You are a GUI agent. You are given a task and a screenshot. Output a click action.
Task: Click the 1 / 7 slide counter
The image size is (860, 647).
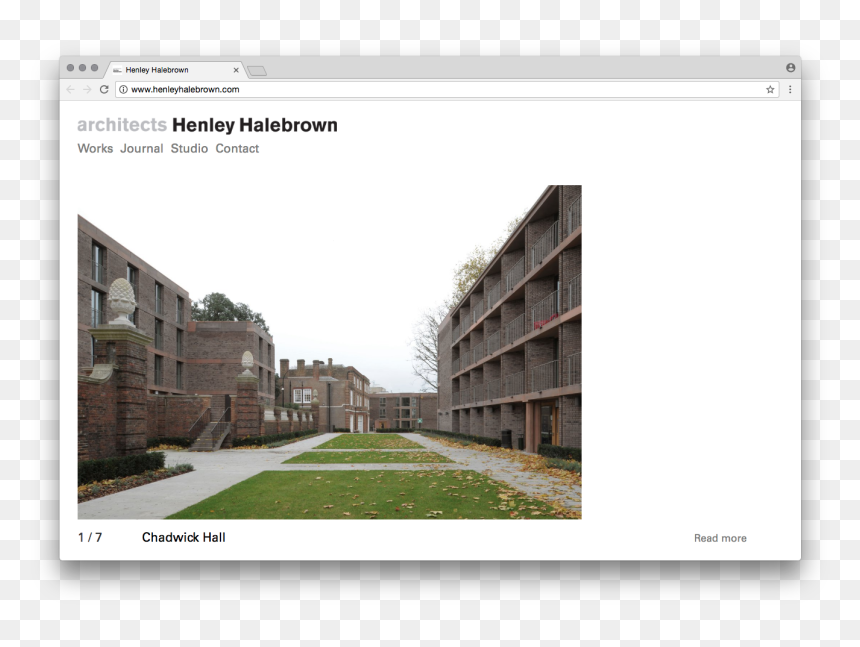(90, 537)
